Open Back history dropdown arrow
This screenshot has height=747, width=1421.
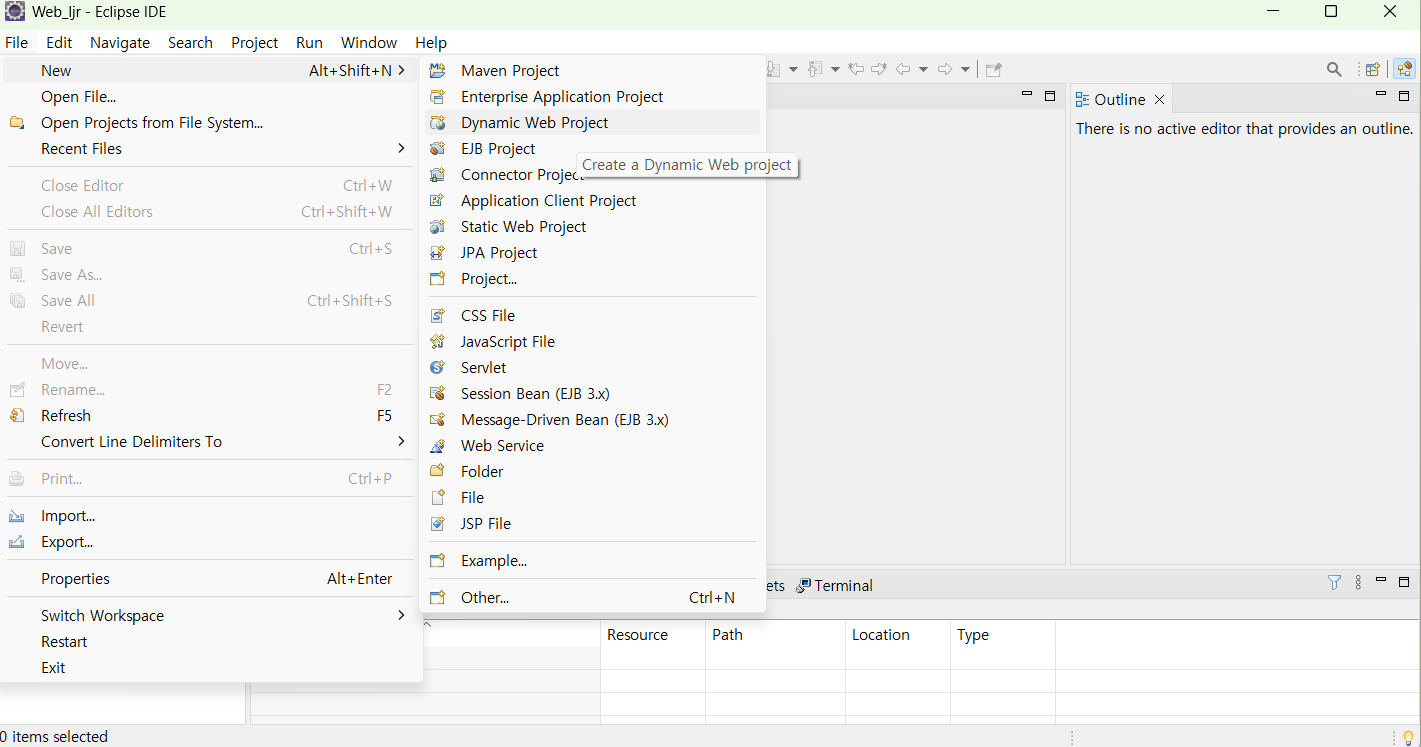(923, 69)
